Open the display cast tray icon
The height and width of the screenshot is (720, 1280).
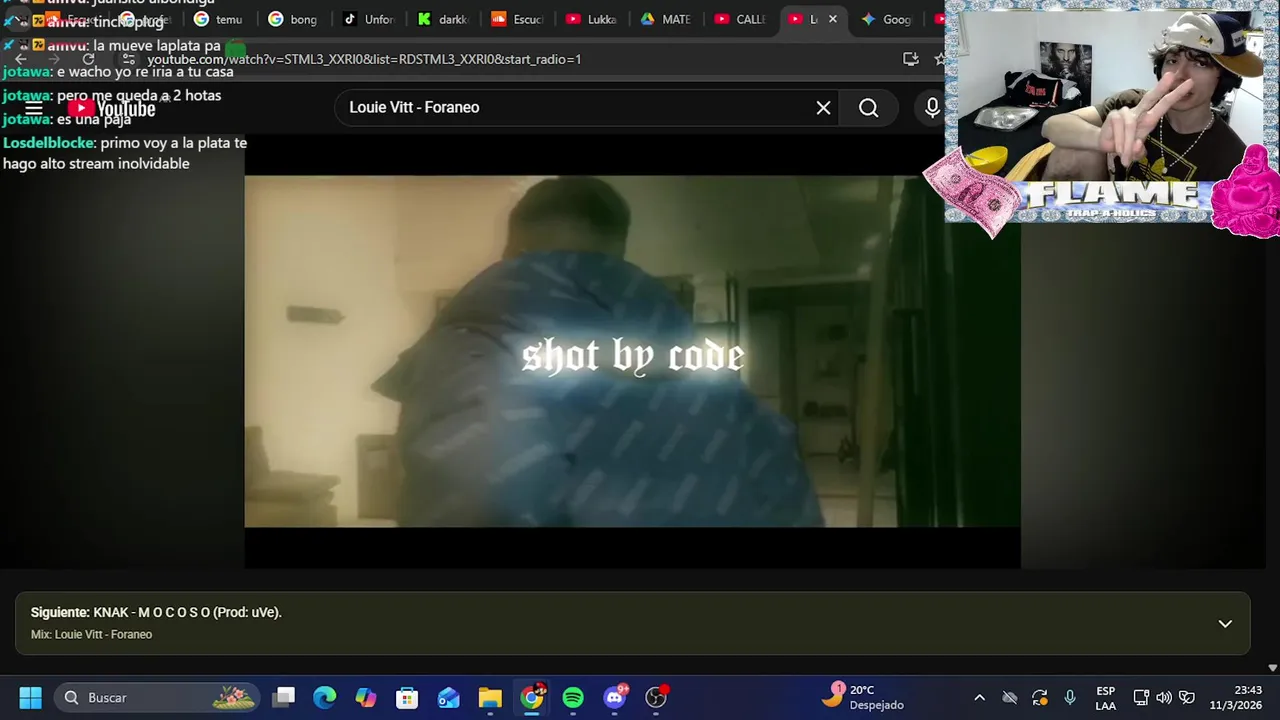1141,697
